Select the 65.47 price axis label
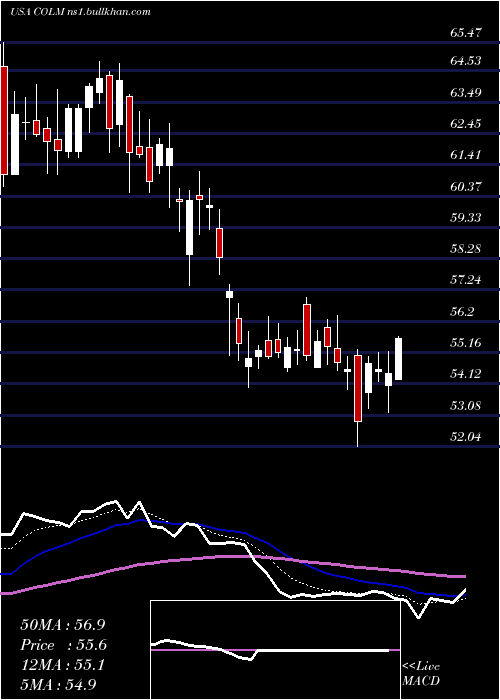The height and width of the screenshot is (700, 500). tap(466, 33)
